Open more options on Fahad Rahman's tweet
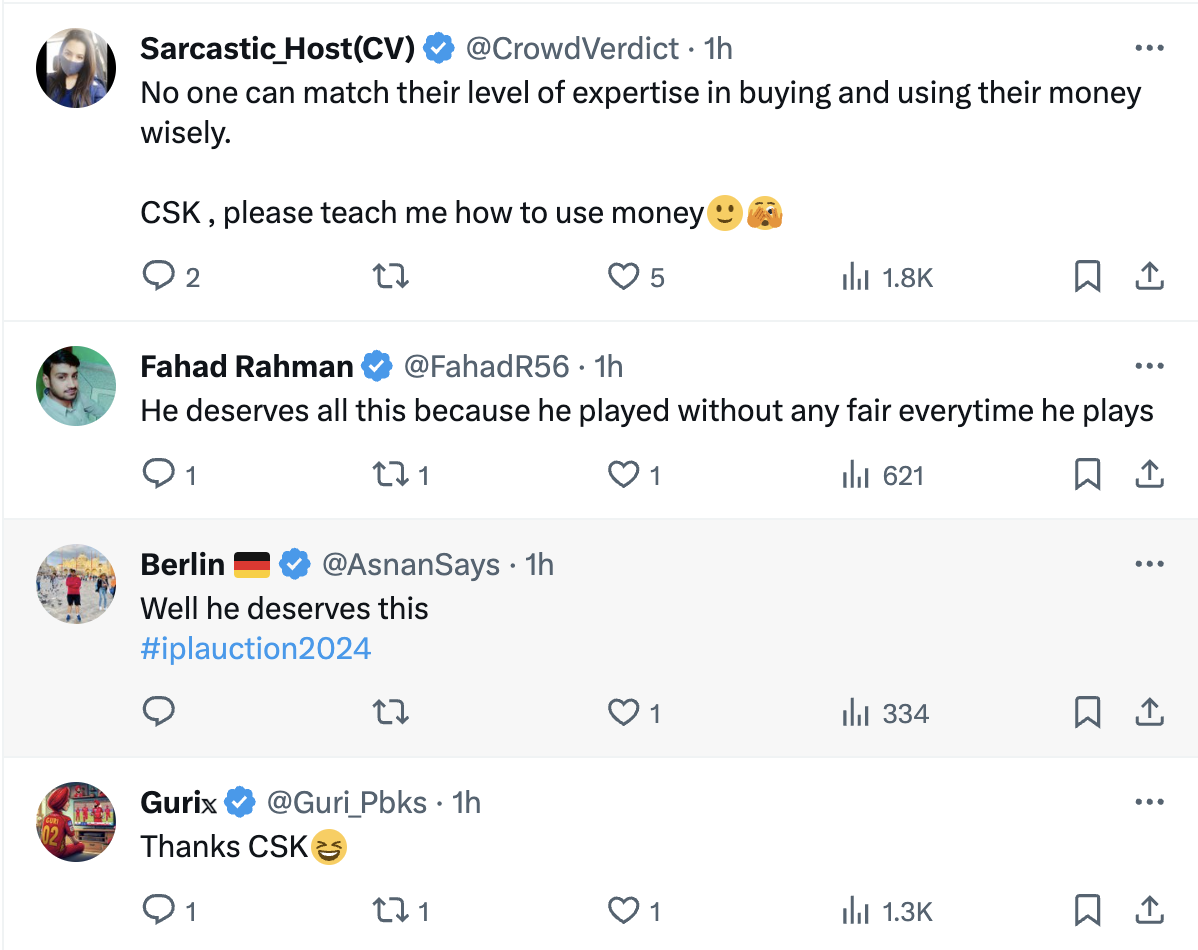The image size is (1198, 950). click(1150, 367)
